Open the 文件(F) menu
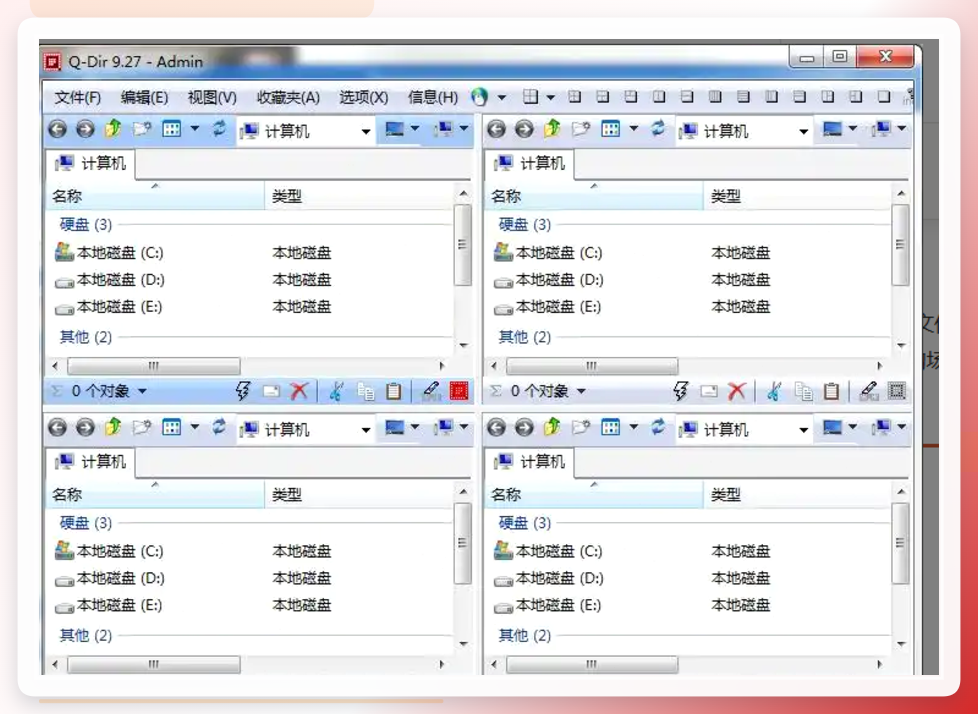Viewport: 978px width, 714px height. [x=78, y=97]
